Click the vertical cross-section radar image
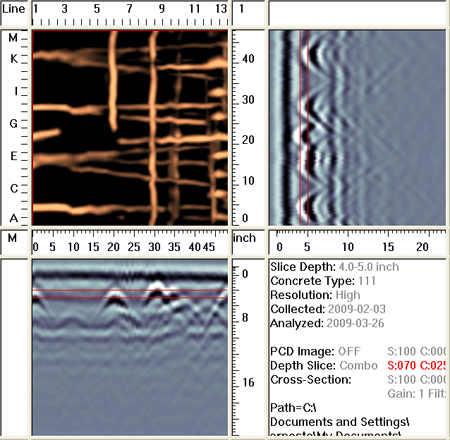 point(357,128)
